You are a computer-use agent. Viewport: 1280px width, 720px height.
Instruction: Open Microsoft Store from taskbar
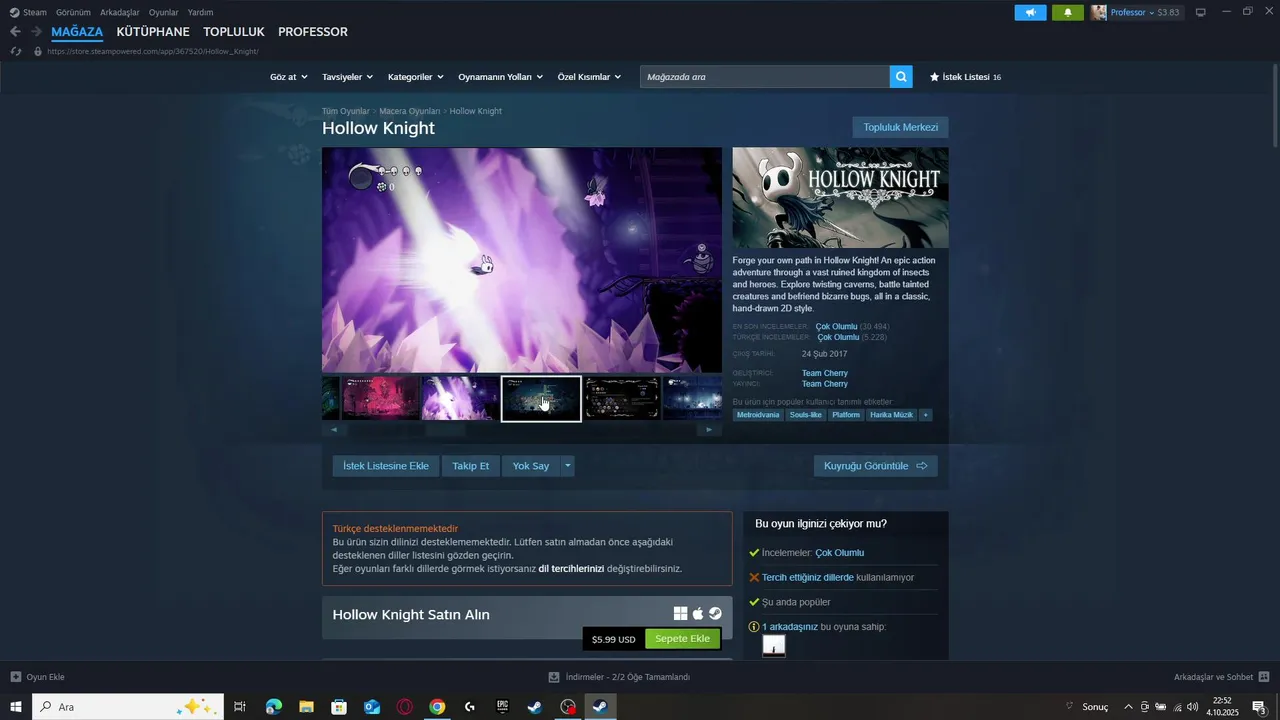tap(339, 707)
